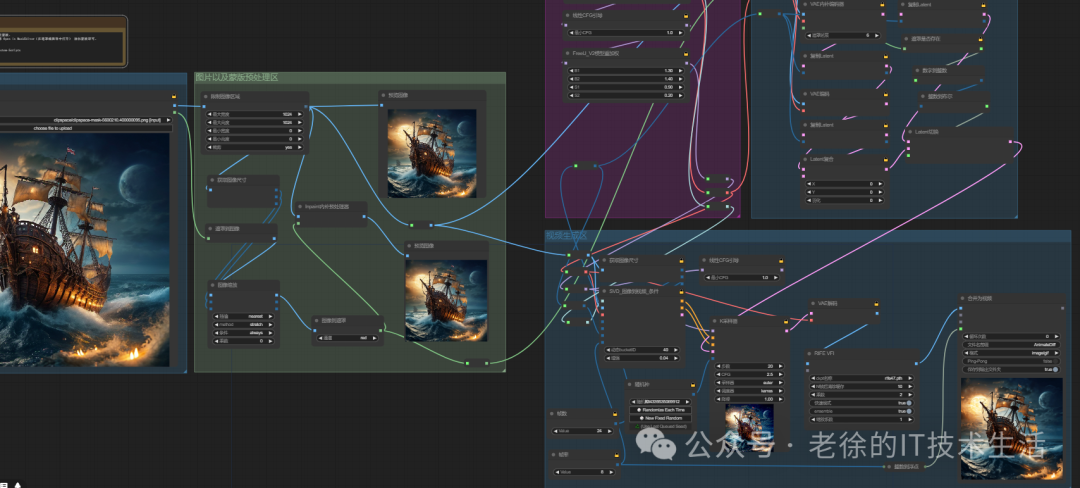Toggle the Ping-Pong option in 合并为视频 node
Screen dimensions: 1080x488
(1010, 361)
